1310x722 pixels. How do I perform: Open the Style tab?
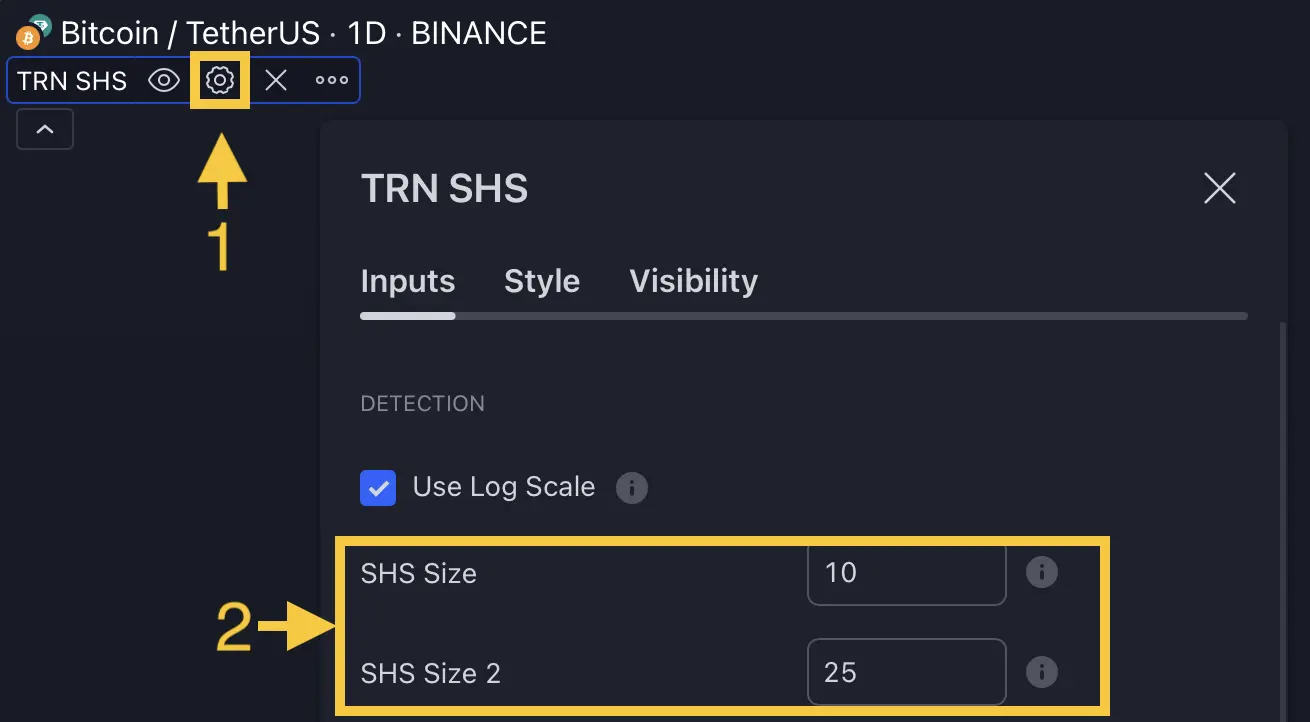542,282
